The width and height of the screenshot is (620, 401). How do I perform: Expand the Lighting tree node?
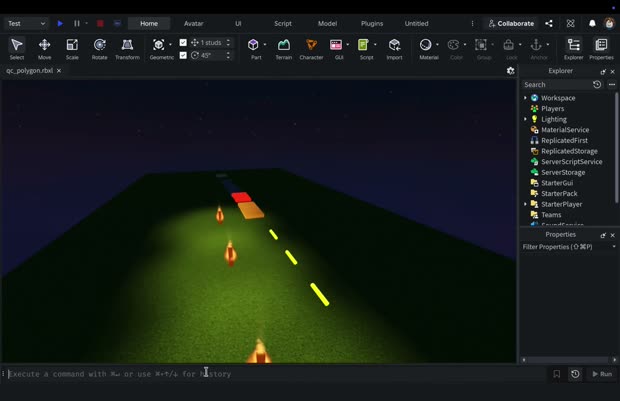[x=525, y=119]
